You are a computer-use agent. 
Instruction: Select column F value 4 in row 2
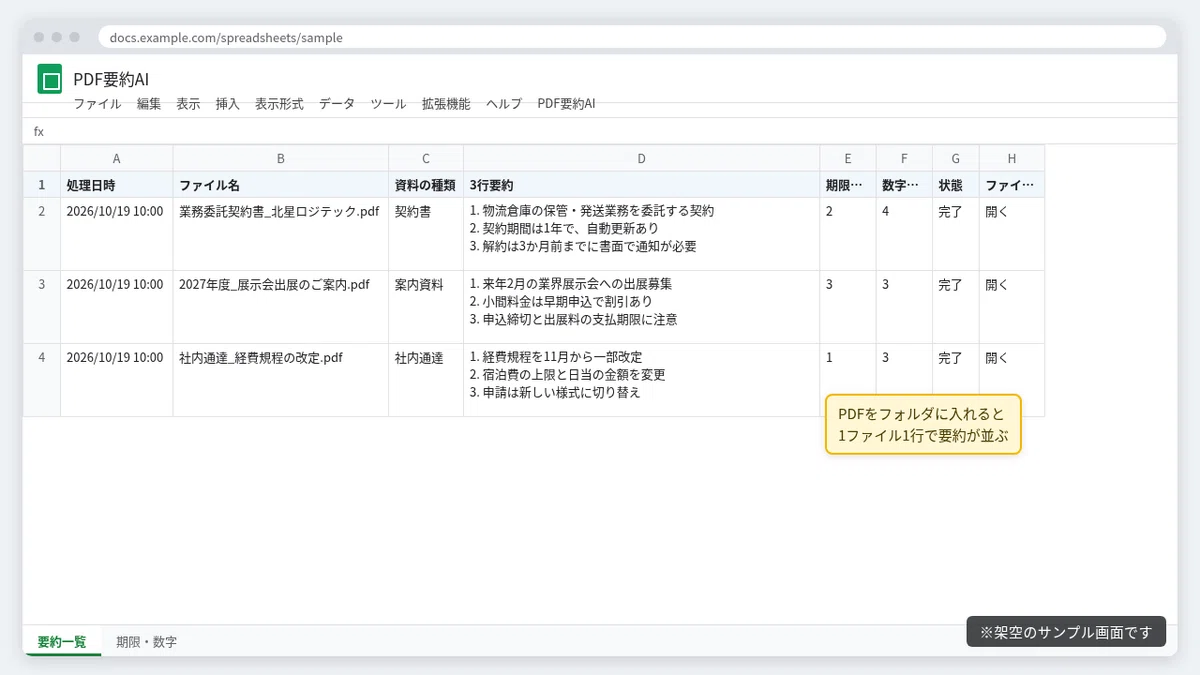904,234
